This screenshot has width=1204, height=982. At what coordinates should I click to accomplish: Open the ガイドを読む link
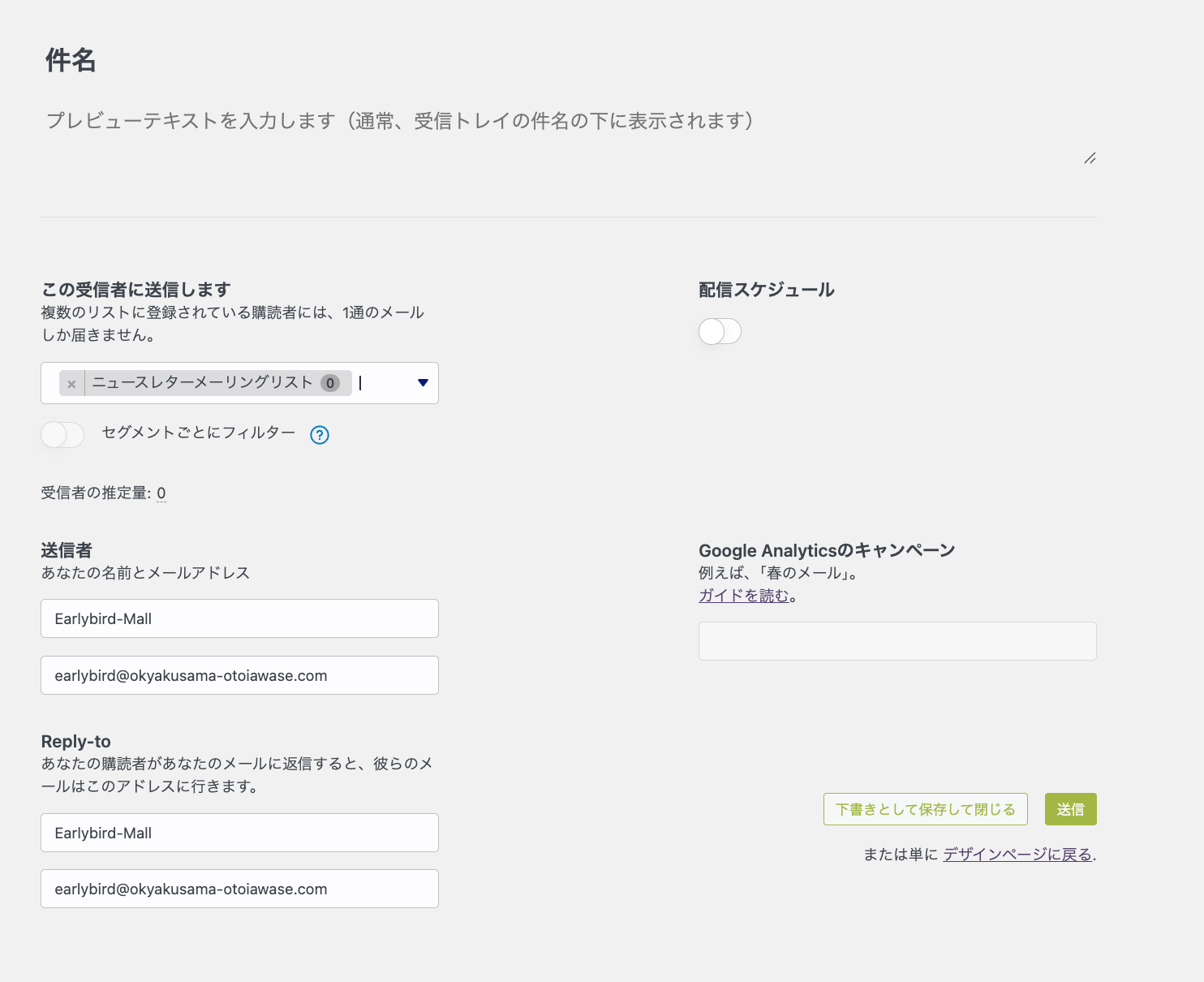743,596
